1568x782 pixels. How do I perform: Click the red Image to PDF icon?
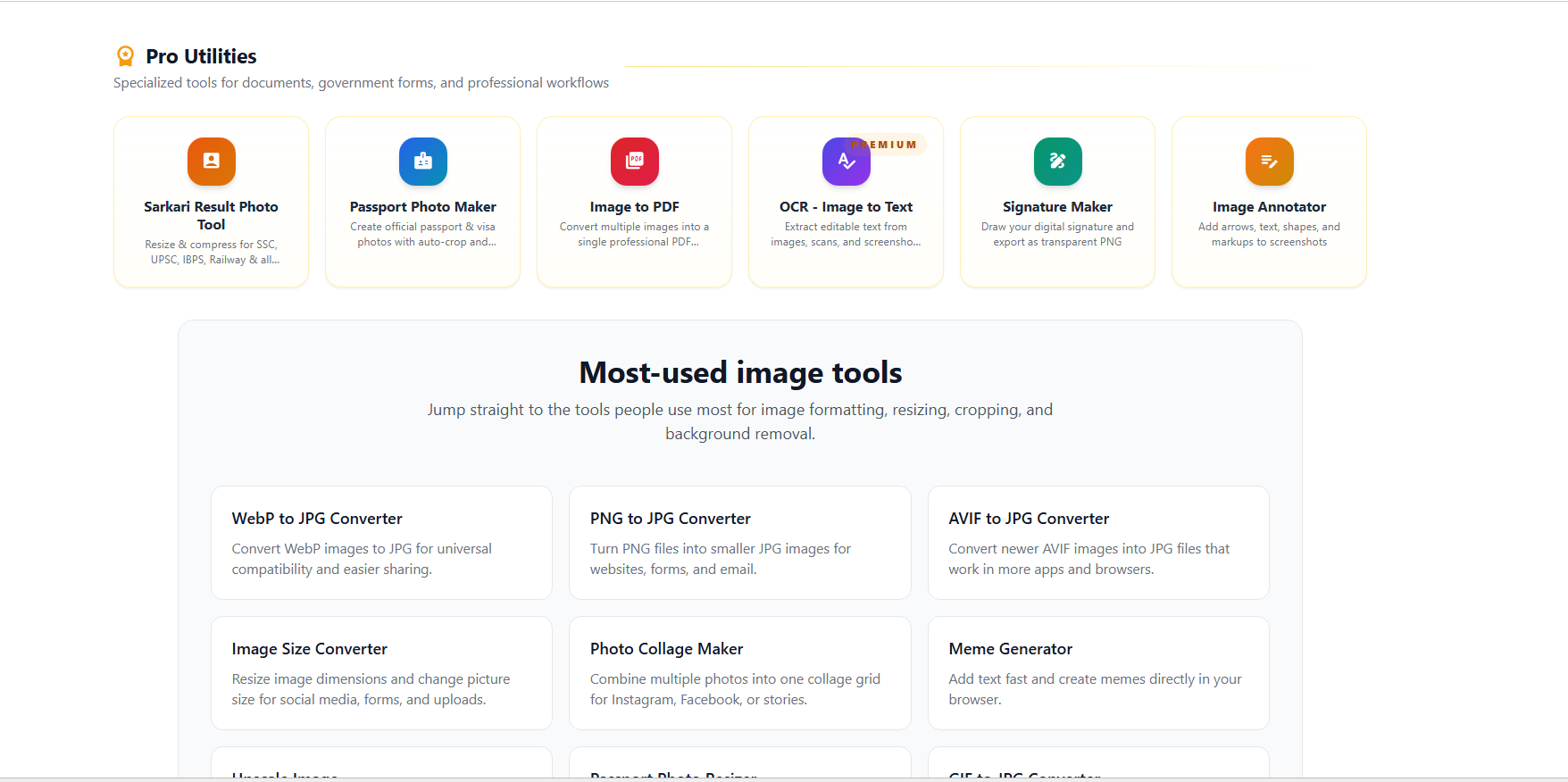pyautogui.click(x=635, y=162)
